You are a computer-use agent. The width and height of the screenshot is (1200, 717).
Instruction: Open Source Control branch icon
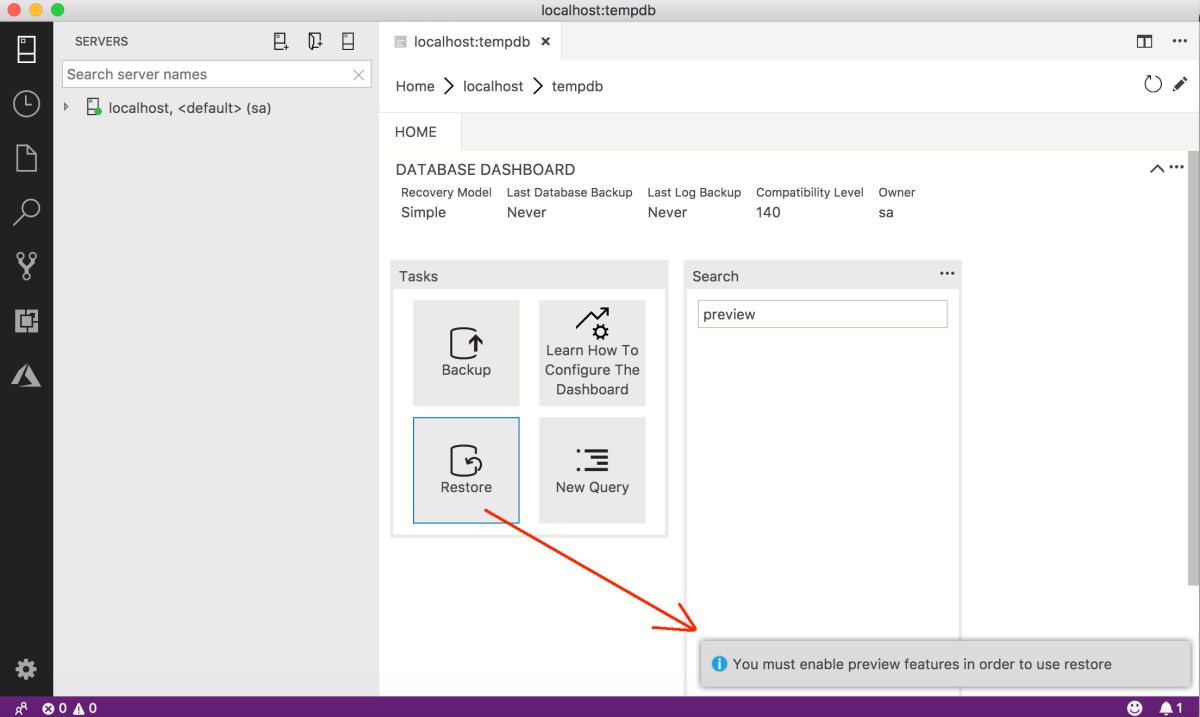pyautogui.click(x=26, y=265)
